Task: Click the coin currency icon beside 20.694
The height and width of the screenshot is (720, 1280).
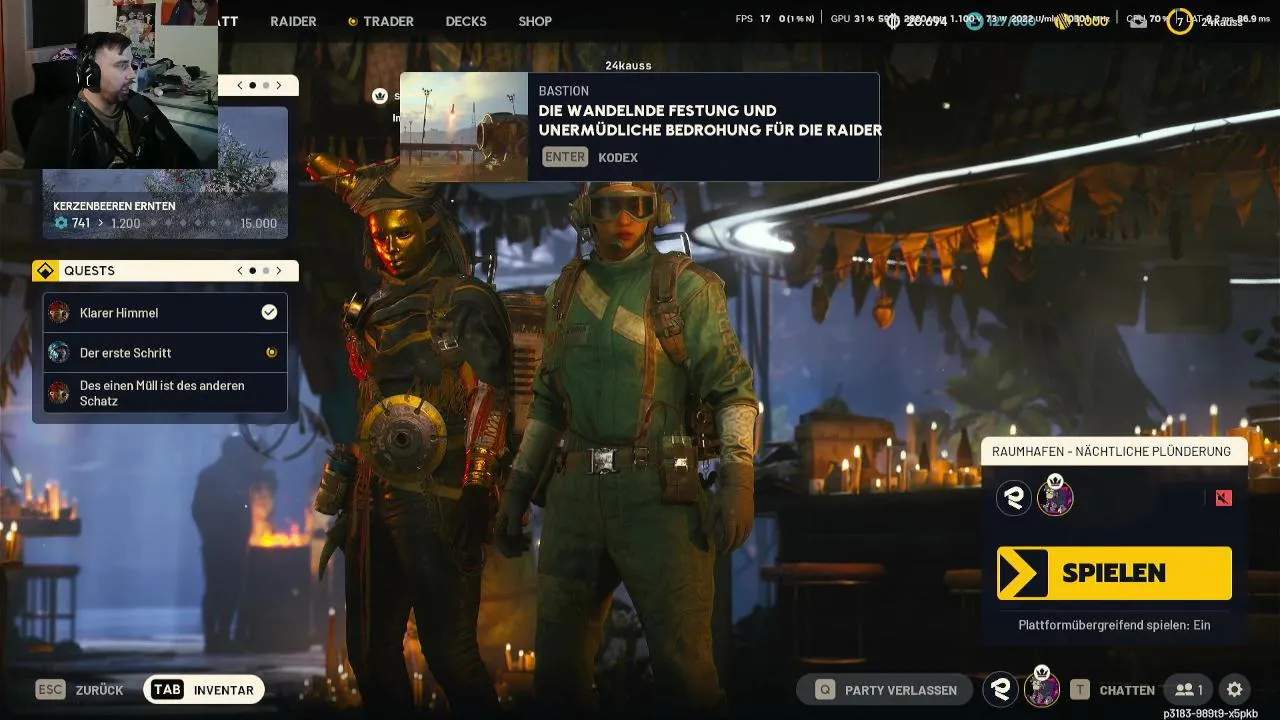Action: click(893, 21)
